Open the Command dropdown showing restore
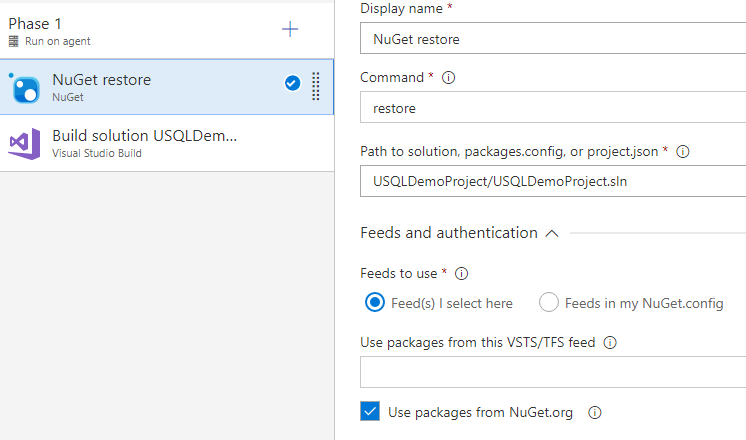Image resolution: width=746 pixels, height=440 pixels. tap(553, 108)
